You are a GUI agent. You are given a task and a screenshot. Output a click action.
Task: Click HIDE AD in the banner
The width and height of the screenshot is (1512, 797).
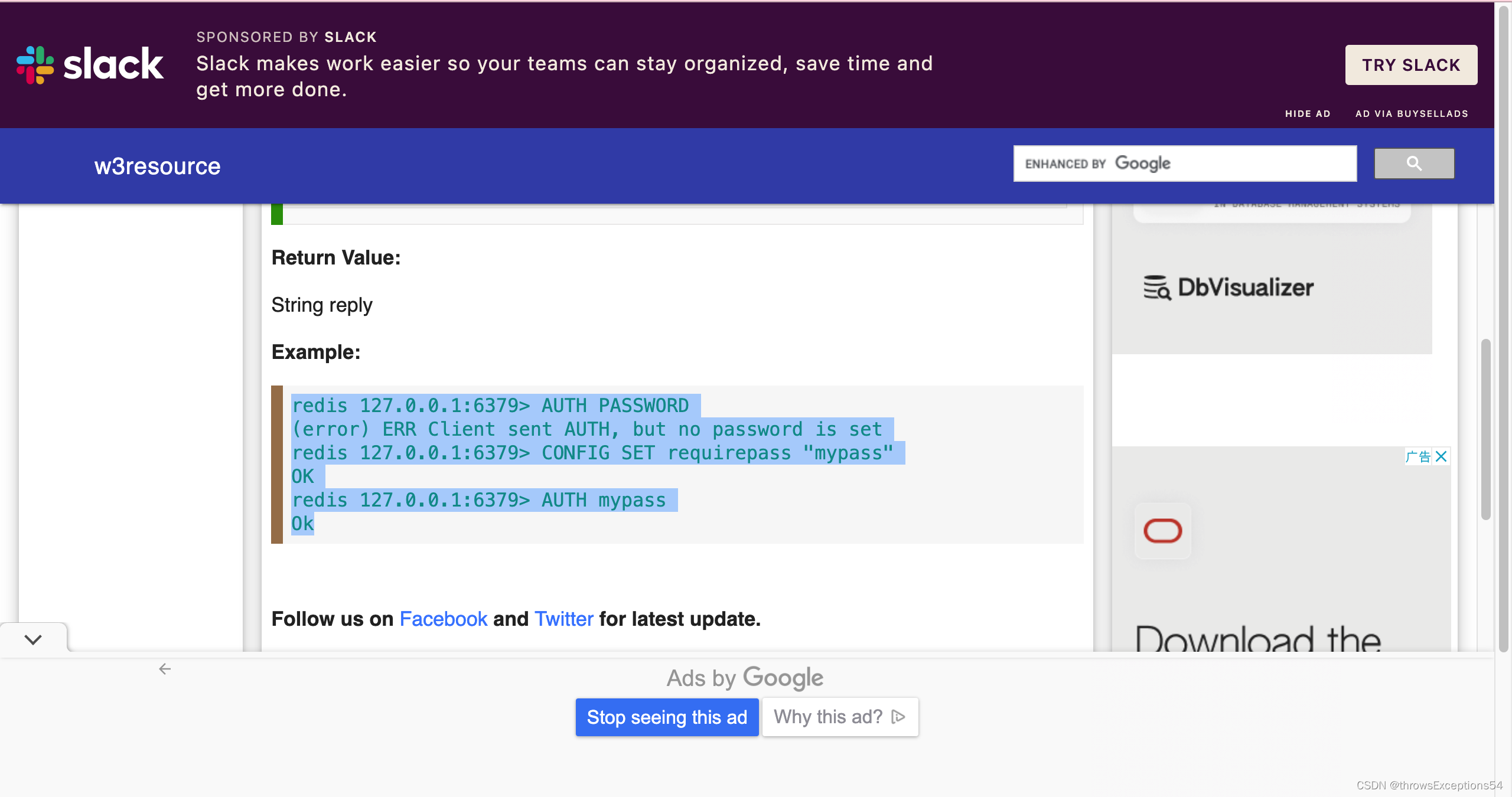coord(1308,113)
